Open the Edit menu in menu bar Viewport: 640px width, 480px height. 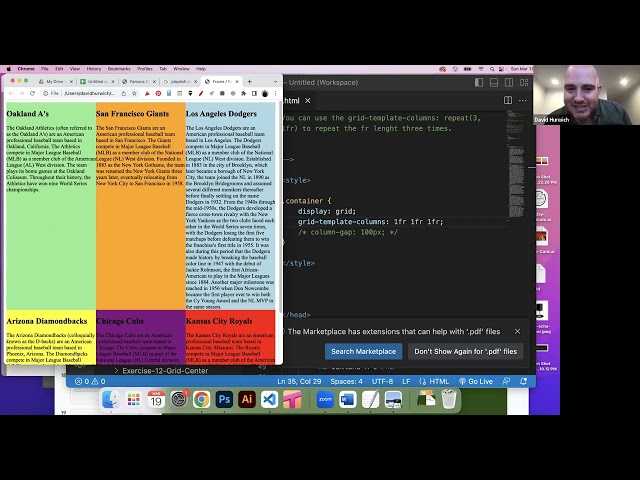tap(59, 69)
